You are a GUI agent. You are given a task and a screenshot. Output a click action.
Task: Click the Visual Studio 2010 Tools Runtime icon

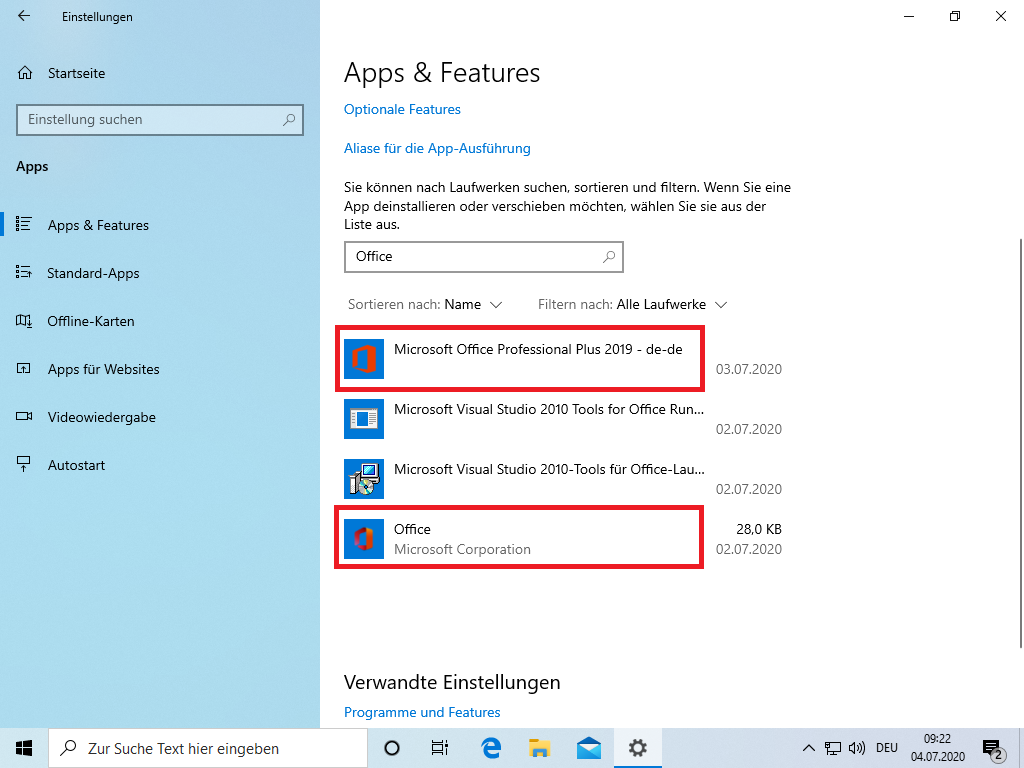pyautogui.click(x=364, y=419)
